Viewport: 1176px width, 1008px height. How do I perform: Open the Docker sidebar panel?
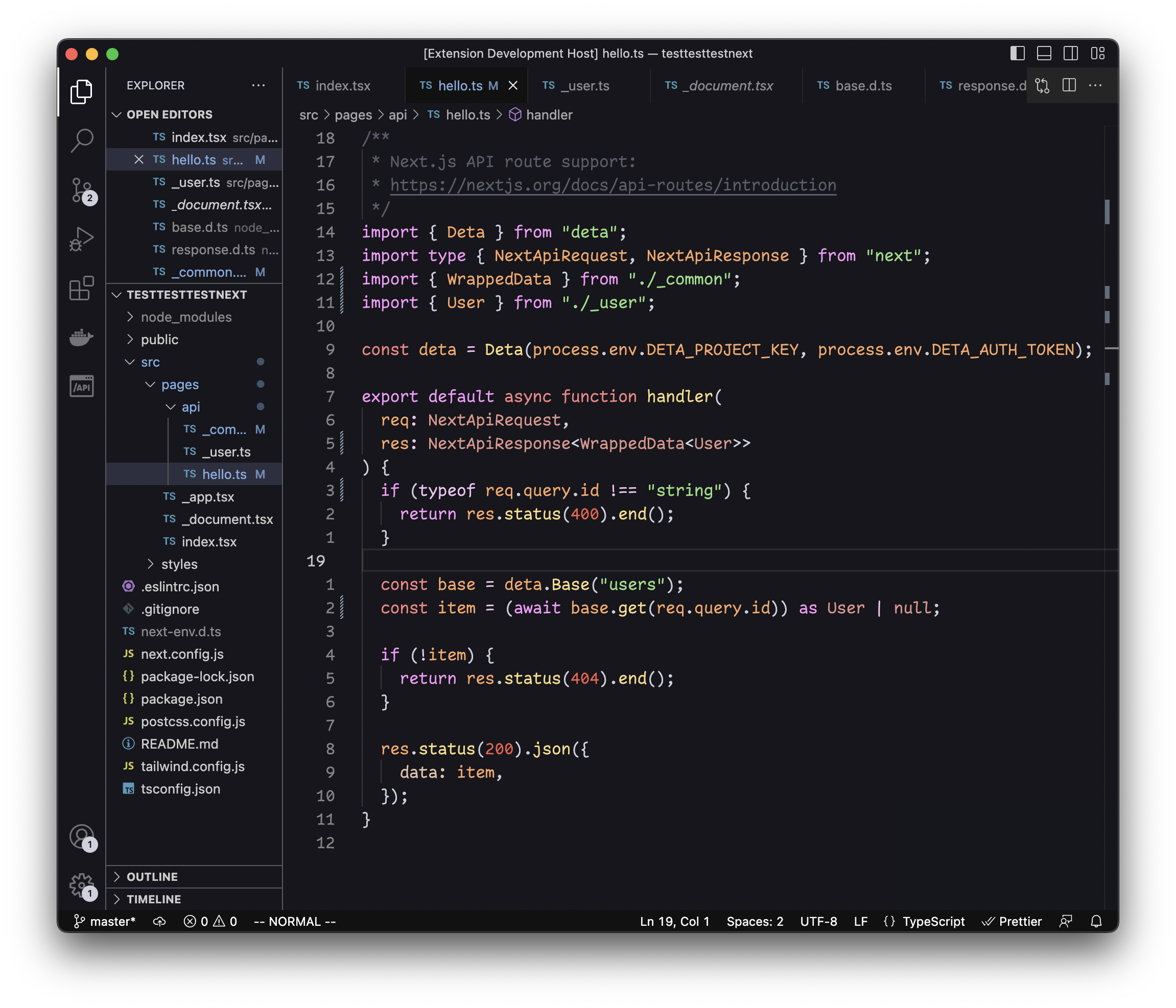tap(82, 337)
